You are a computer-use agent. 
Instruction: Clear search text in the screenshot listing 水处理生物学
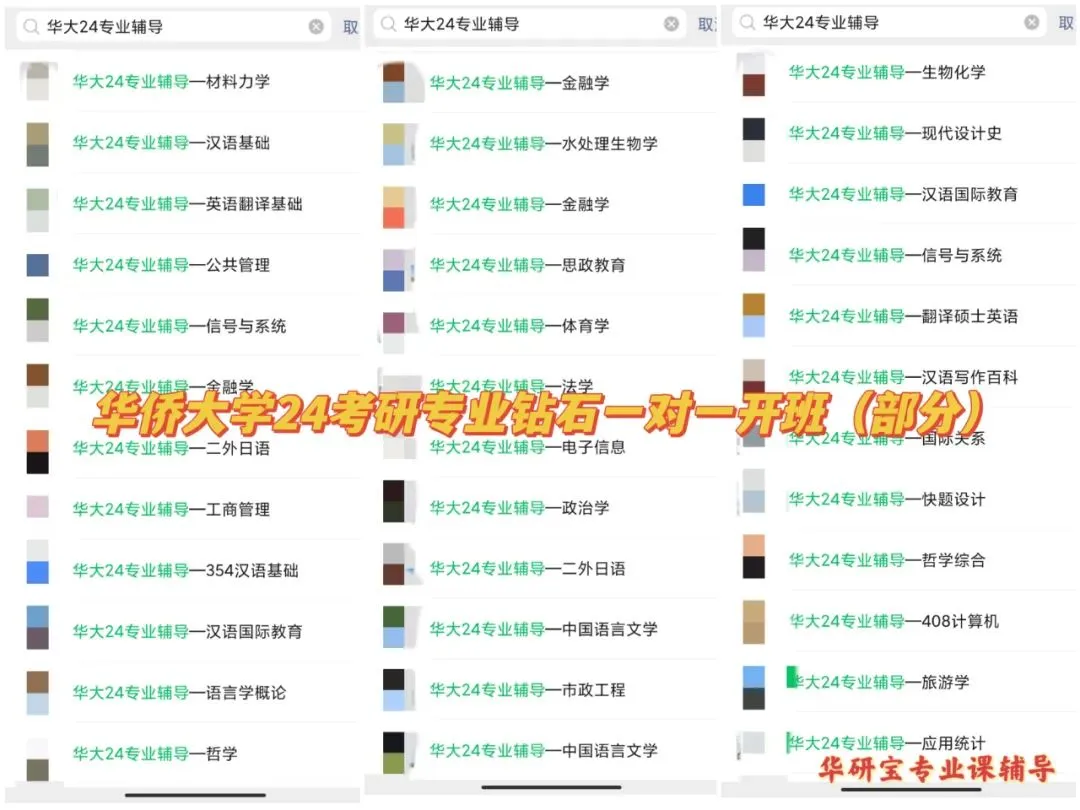[x=672, y=24]
